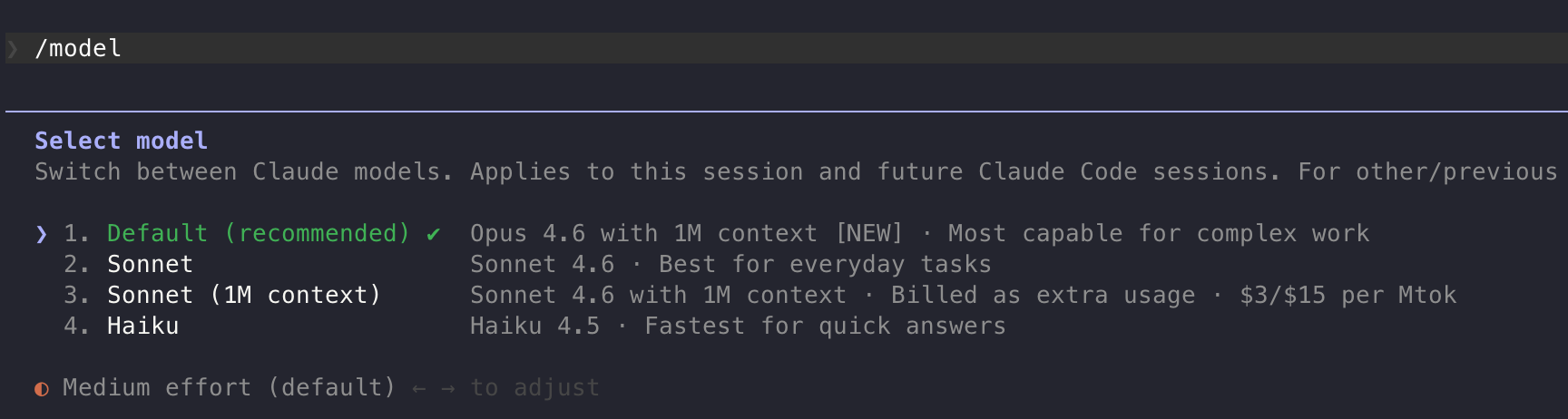The height and width of the screenshot is (419, 1568).
Task: Select the Default (recommended) model option
Action: point(258,234)
